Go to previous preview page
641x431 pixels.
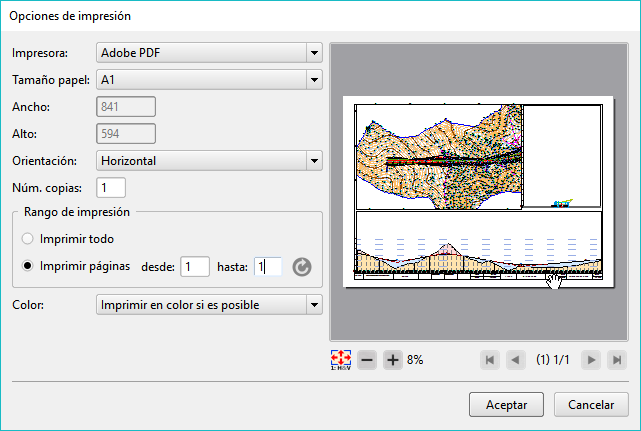point(515,360)
